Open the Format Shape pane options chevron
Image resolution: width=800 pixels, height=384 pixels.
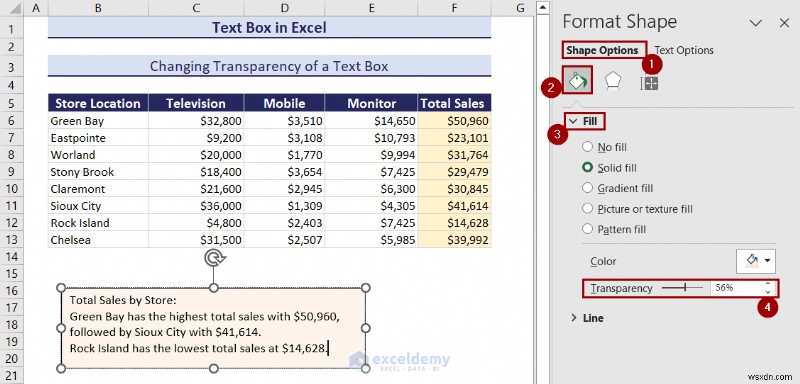point(756,22)
